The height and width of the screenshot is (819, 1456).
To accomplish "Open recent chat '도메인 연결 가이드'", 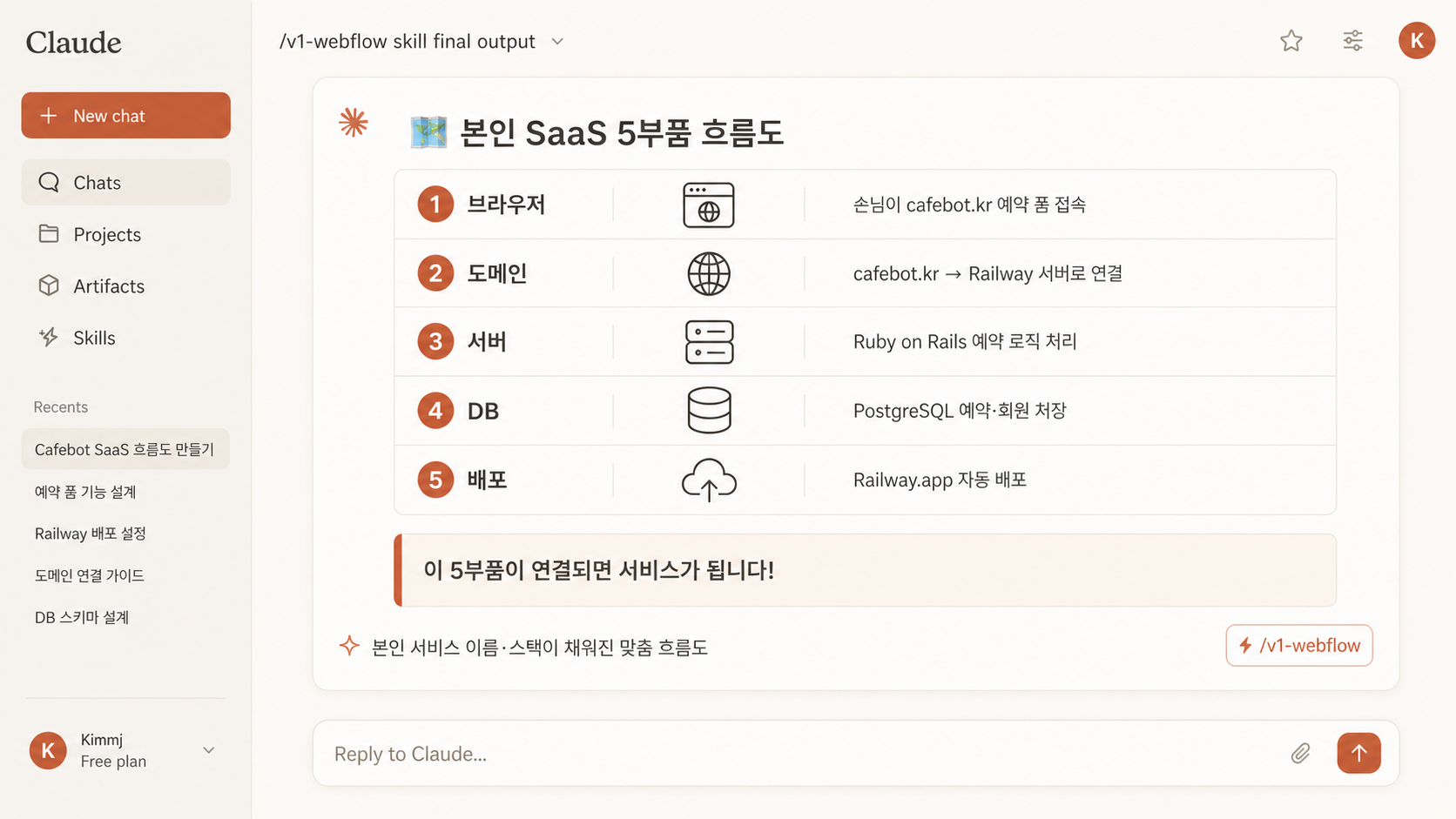I will 90,575.
